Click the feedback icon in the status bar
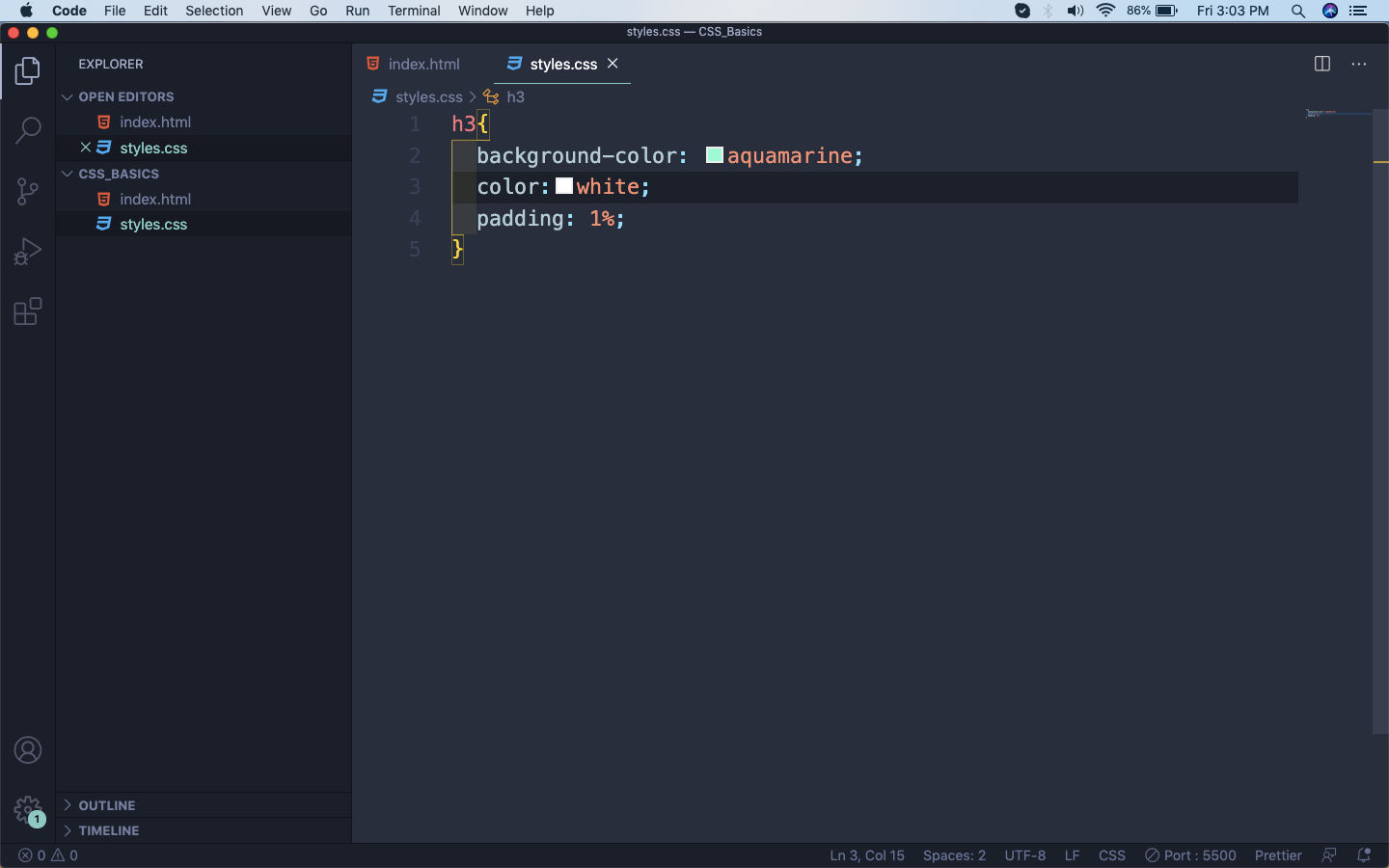 (x=1329, y=855)
